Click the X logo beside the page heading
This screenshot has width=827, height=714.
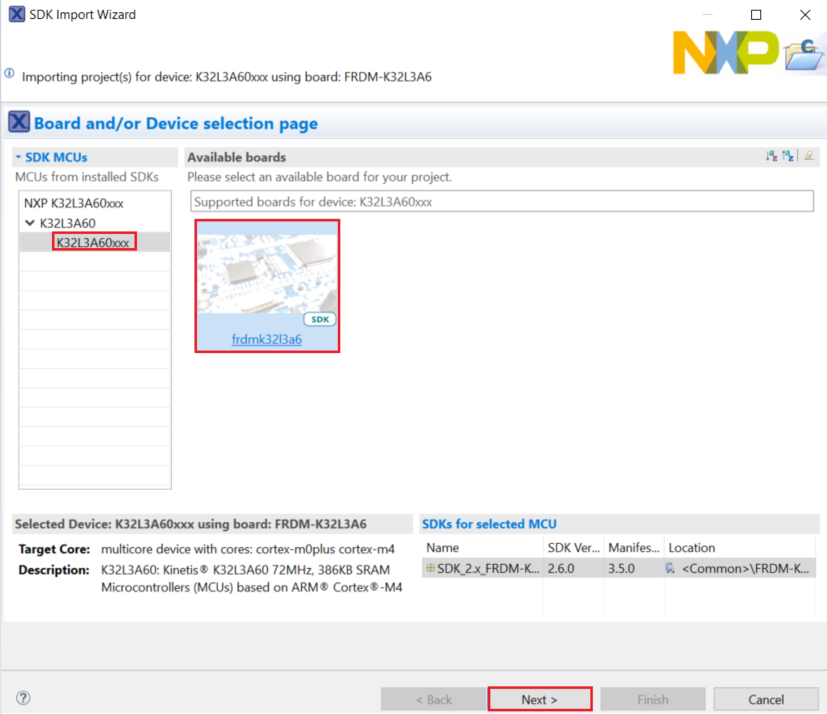click(x=19, y=122)
